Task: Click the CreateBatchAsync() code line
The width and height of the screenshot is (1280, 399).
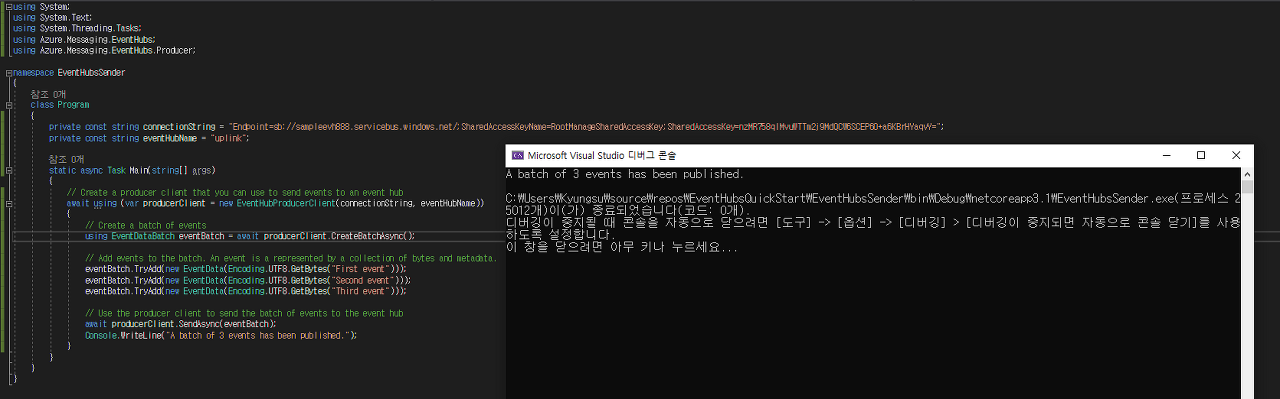Action: (x=250, y=236)
